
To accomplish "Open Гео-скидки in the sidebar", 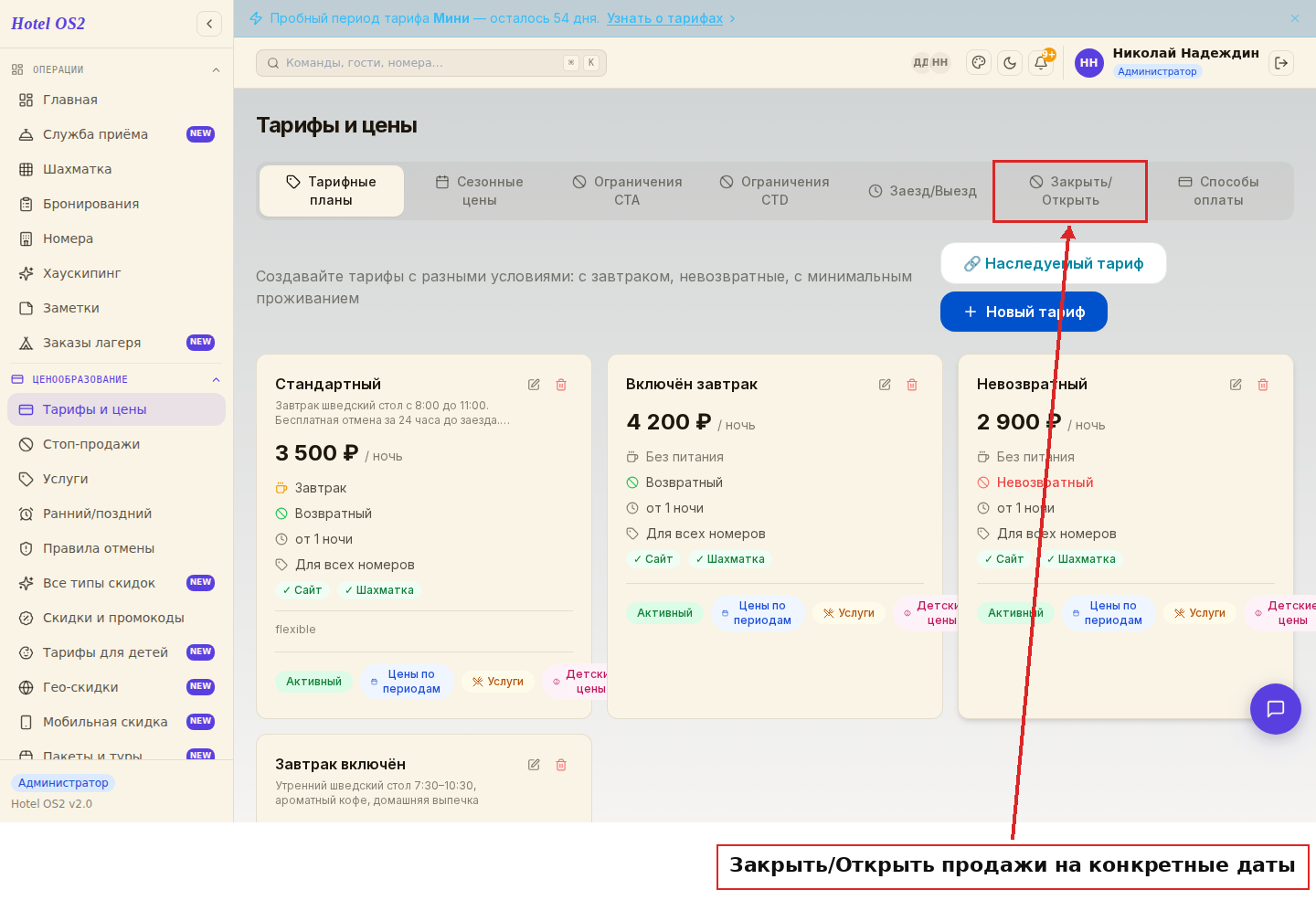I will 116,687.
